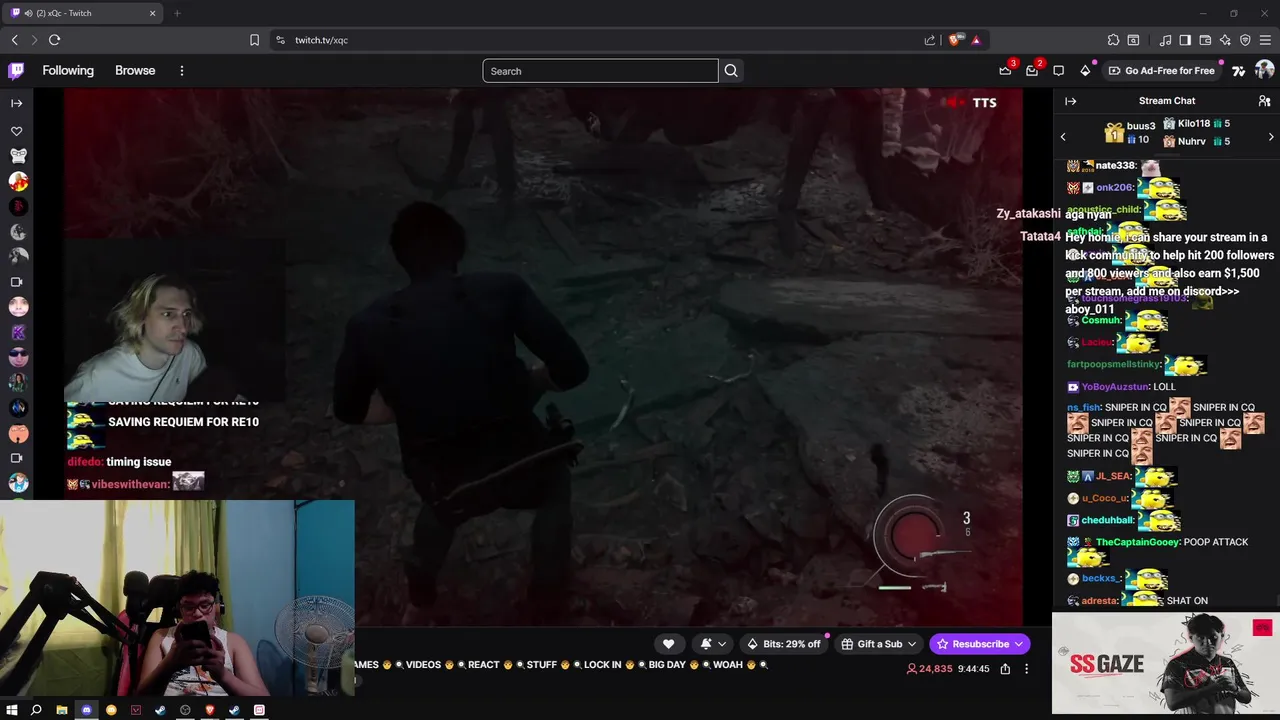The width and height of the screenshot is (1280, 720).
Task: Click Nuhrv in gift leaderboard
Action: pyautogui.click(x=1191, y=141)
